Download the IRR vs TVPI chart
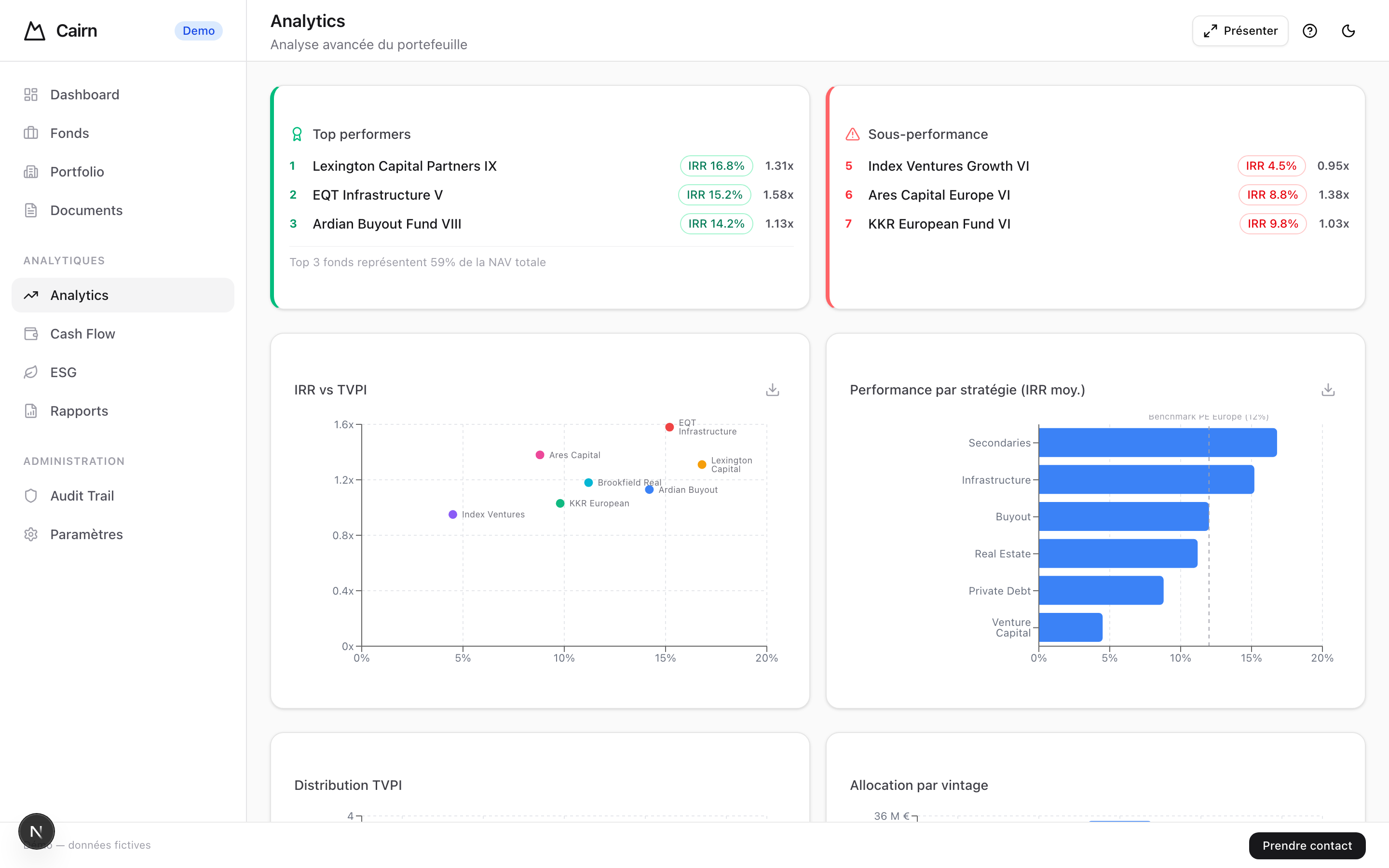 pos(772,390)
